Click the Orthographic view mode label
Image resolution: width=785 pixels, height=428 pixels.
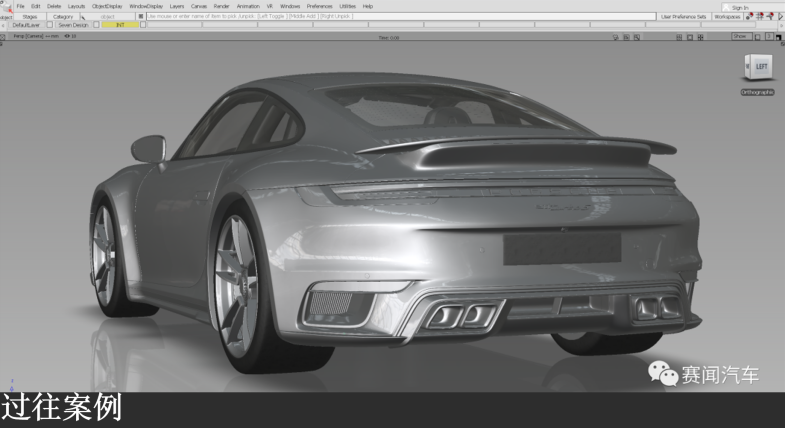(757, 92)
